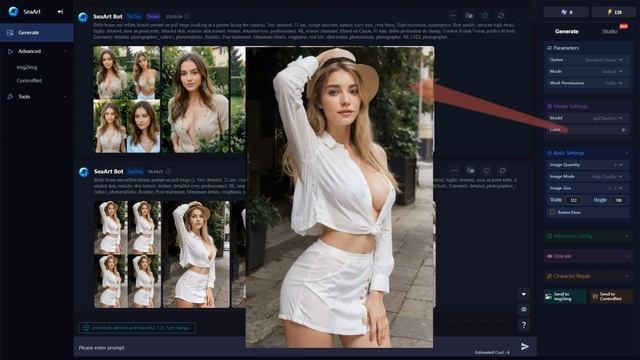Enable the Restore Face checkbox

click(552, 212)
